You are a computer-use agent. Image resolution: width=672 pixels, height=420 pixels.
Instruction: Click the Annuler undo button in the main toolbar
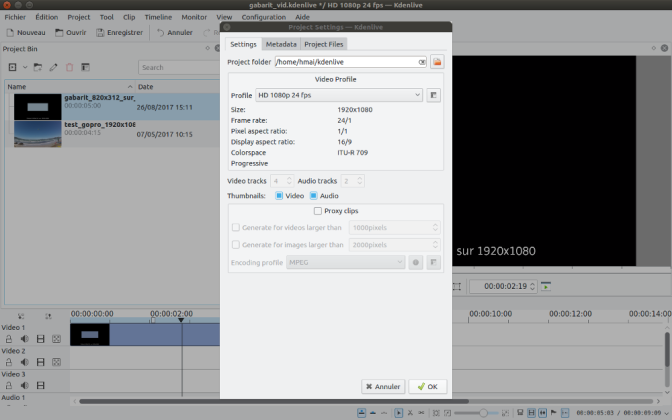coord(174,33)
